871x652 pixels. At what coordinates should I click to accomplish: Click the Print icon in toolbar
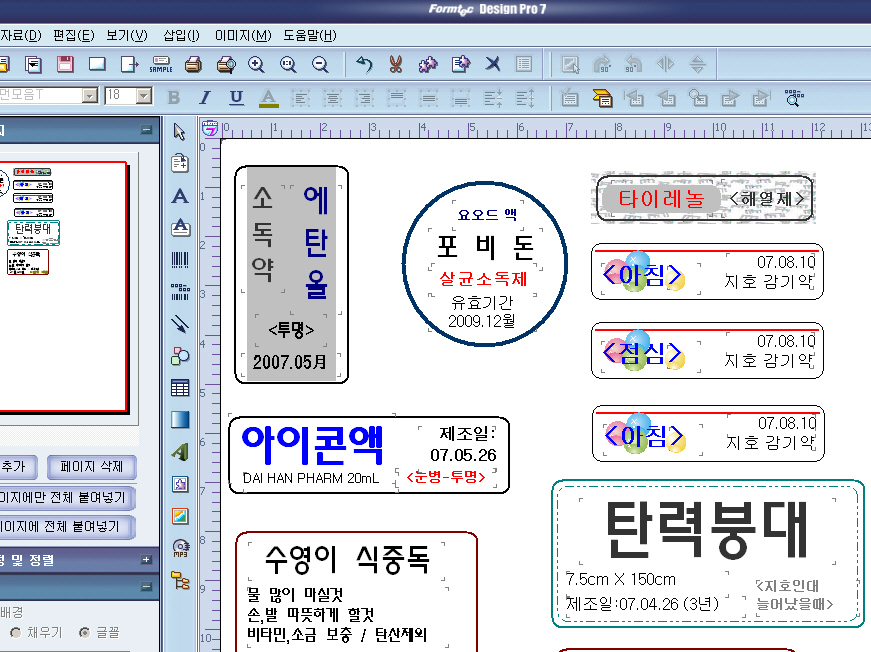(x=193, y=64)
